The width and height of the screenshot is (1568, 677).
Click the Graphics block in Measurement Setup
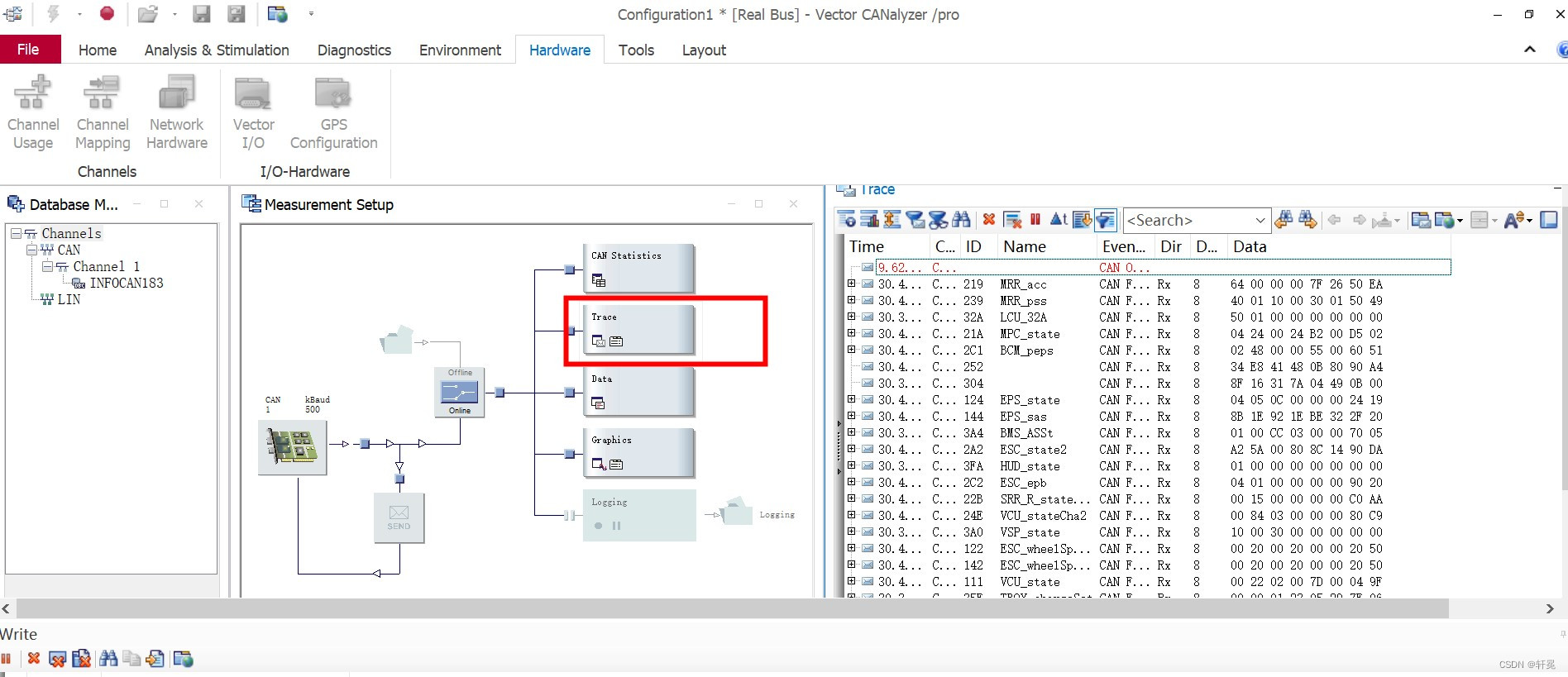tap(638, 453)
